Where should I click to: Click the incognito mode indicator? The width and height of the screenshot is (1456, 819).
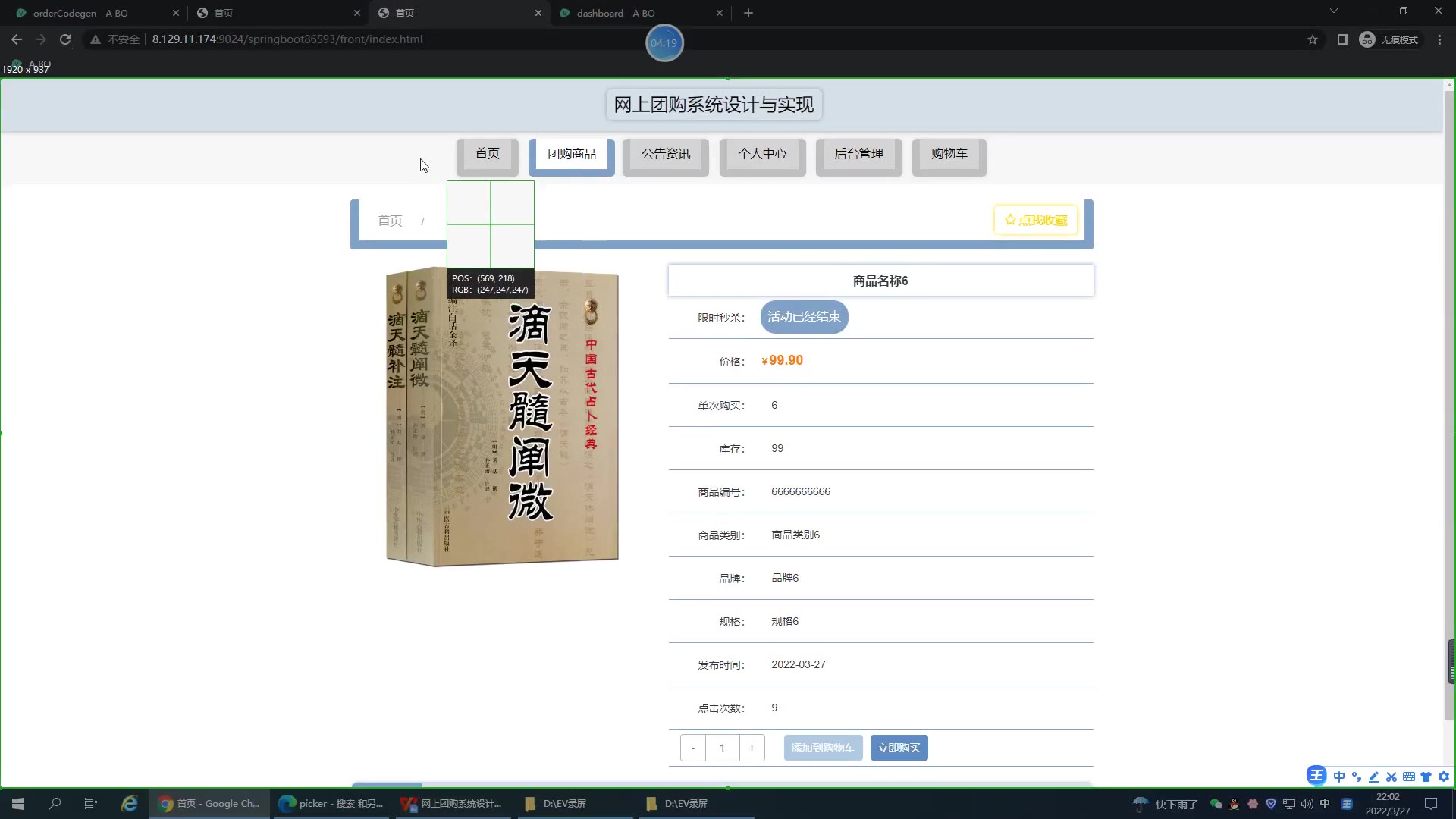1389,39
